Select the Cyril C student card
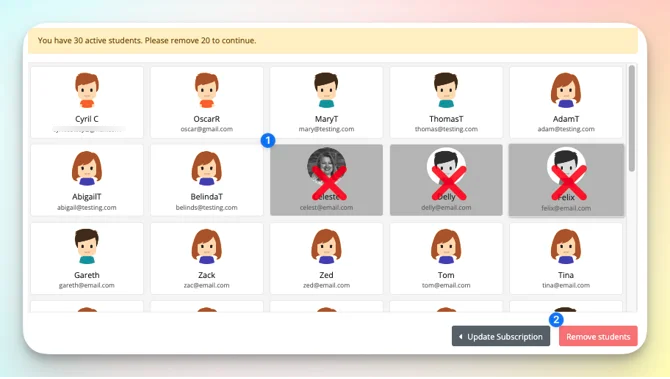Viewport: 670px width, 379px height. click(x=87, y=102)
